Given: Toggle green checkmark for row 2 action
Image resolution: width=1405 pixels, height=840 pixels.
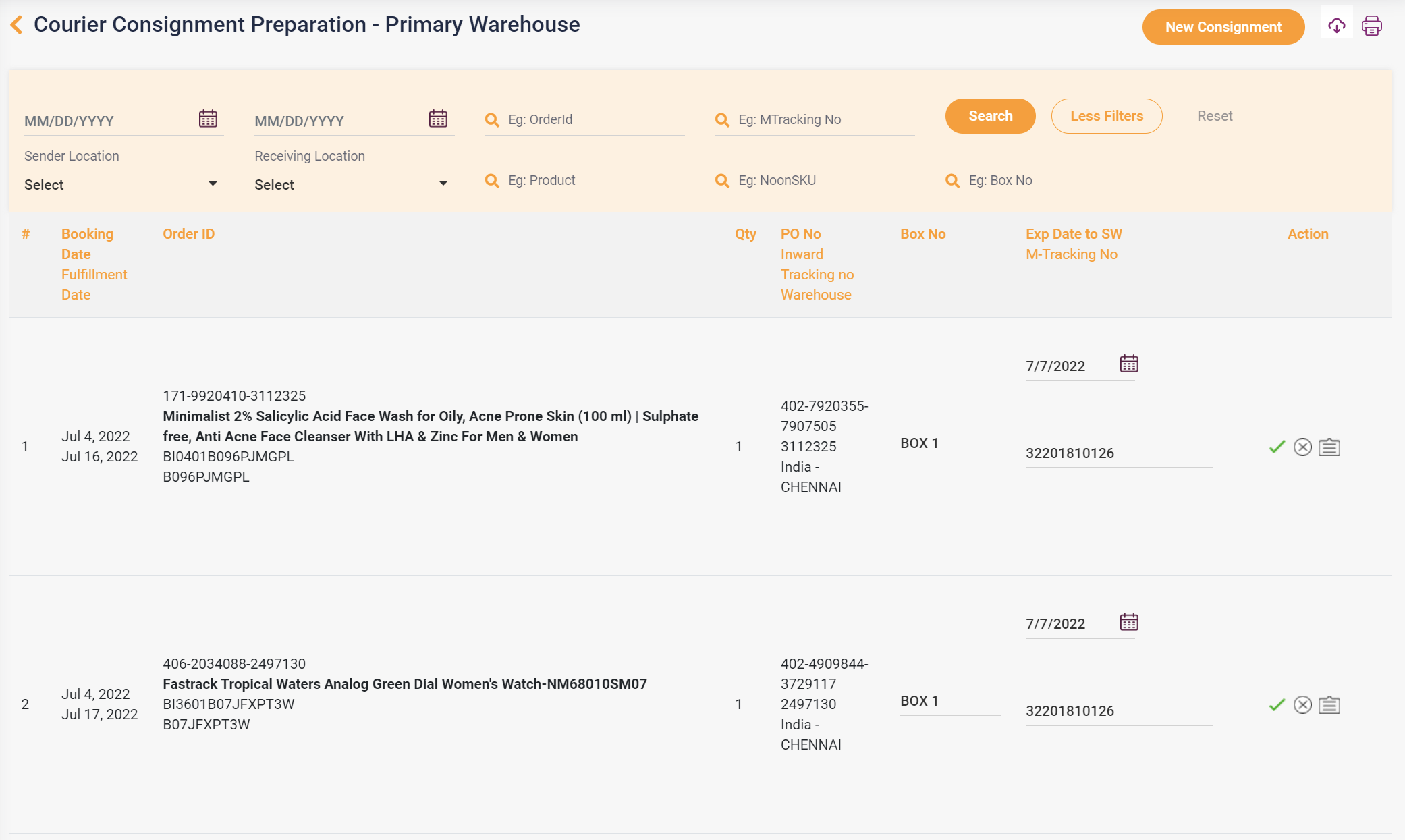Looking at the screenshot, I should (1278, 705).
